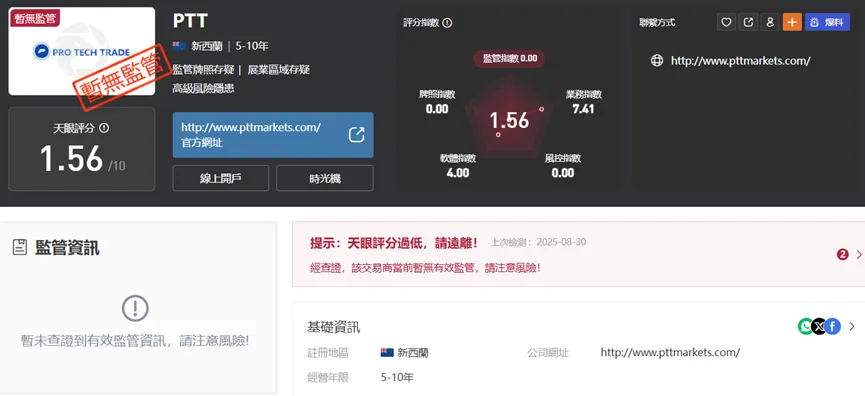Click the Pro Tech Trade logo thumbnail
The image size is (865, 396).
tap(82, 51)
